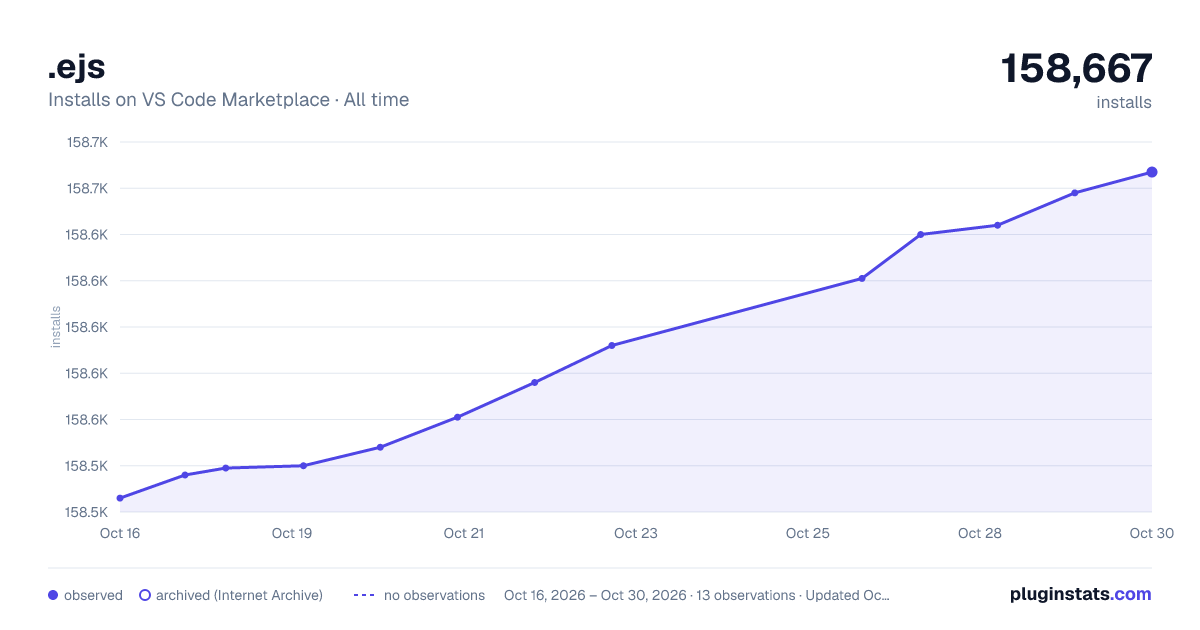1200x630 pixels.
Task: Click the Oct 19 axis label
Action: (292, 533)
